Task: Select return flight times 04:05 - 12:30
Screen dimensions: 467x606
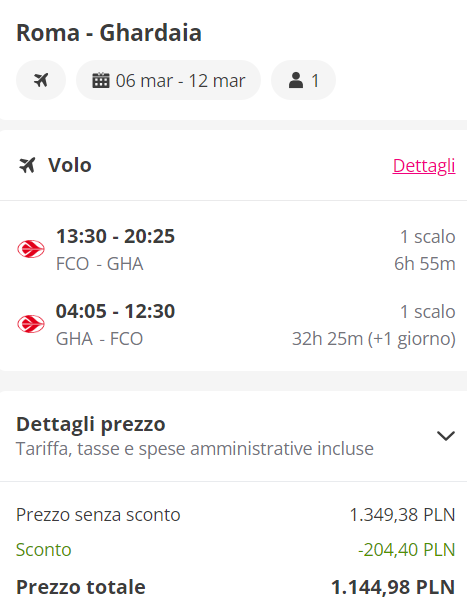Action: 116,311
